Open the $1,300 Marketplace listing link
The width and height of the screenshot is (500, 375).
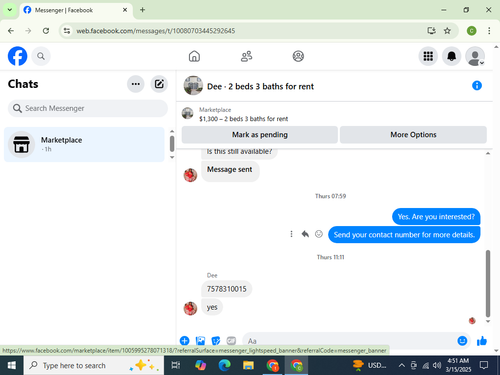click(x=243, y=119)
